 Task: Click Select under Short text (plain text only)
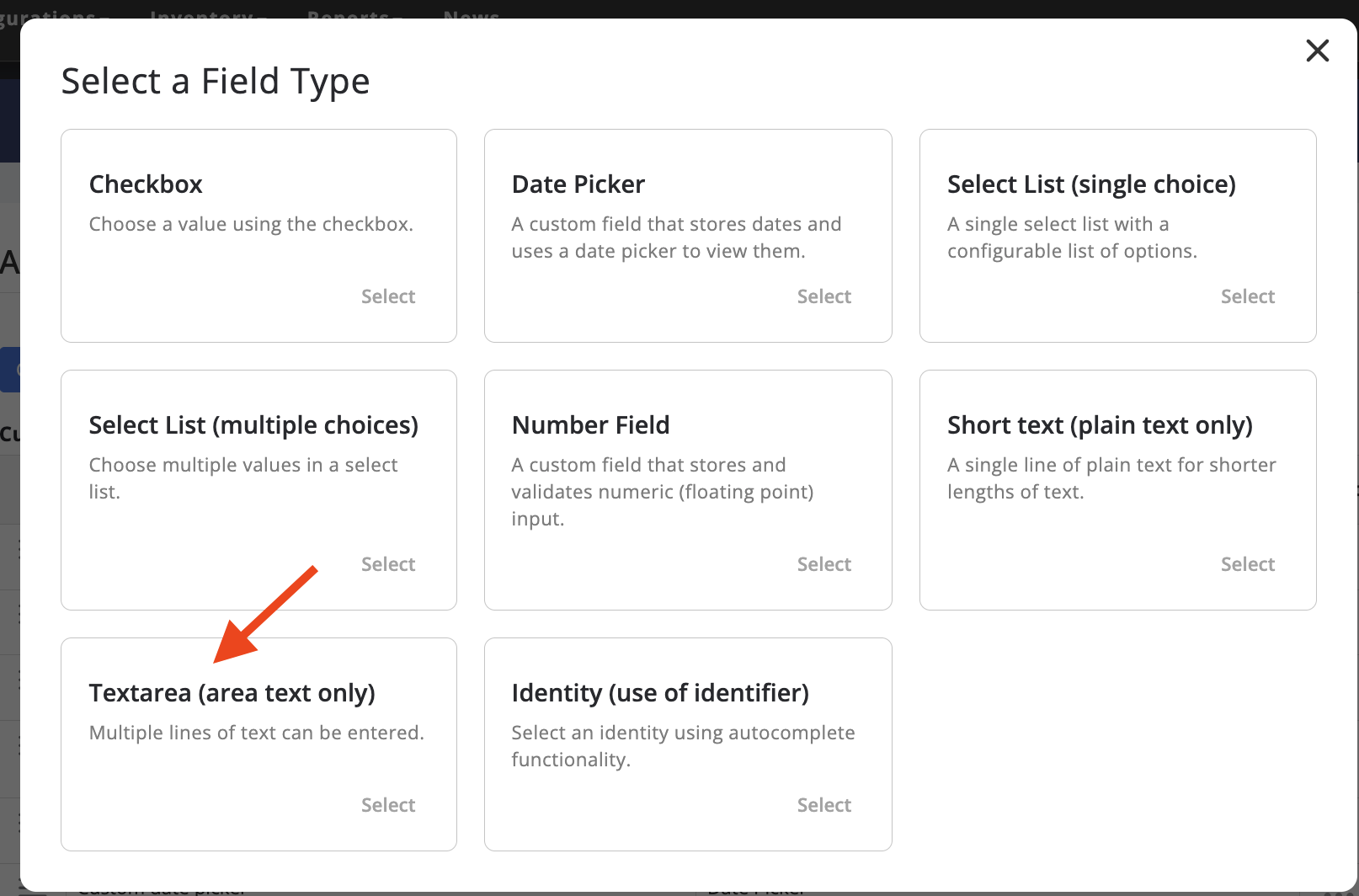tap(1247, 564)
